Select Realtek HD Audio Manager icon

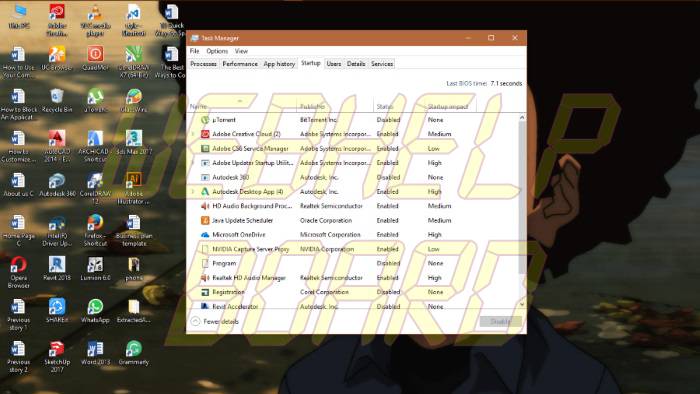(x=205, y=278)
